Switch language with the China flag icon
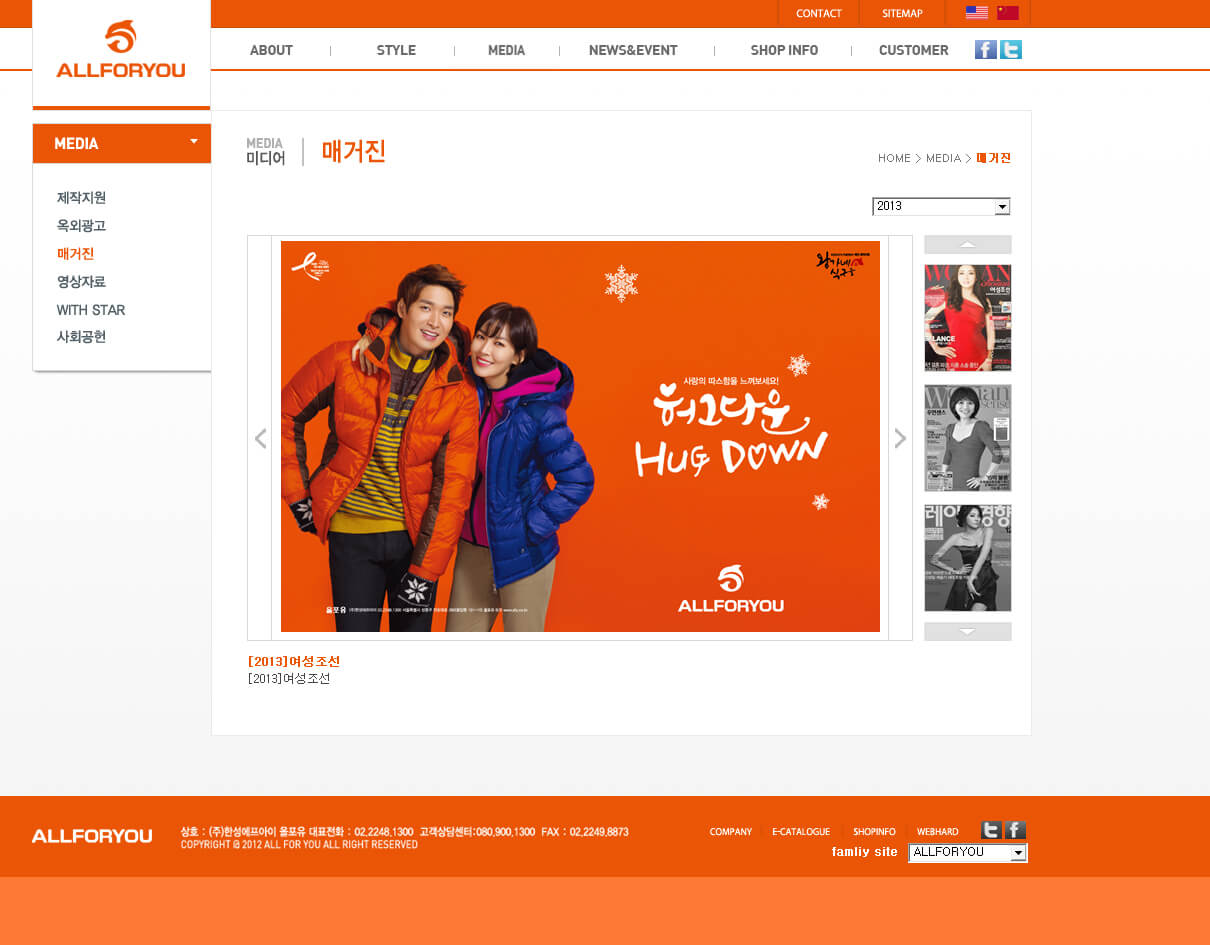The width and height of the screenshot is (1210, 945). pyautogui.click(x=1008, y=13)
